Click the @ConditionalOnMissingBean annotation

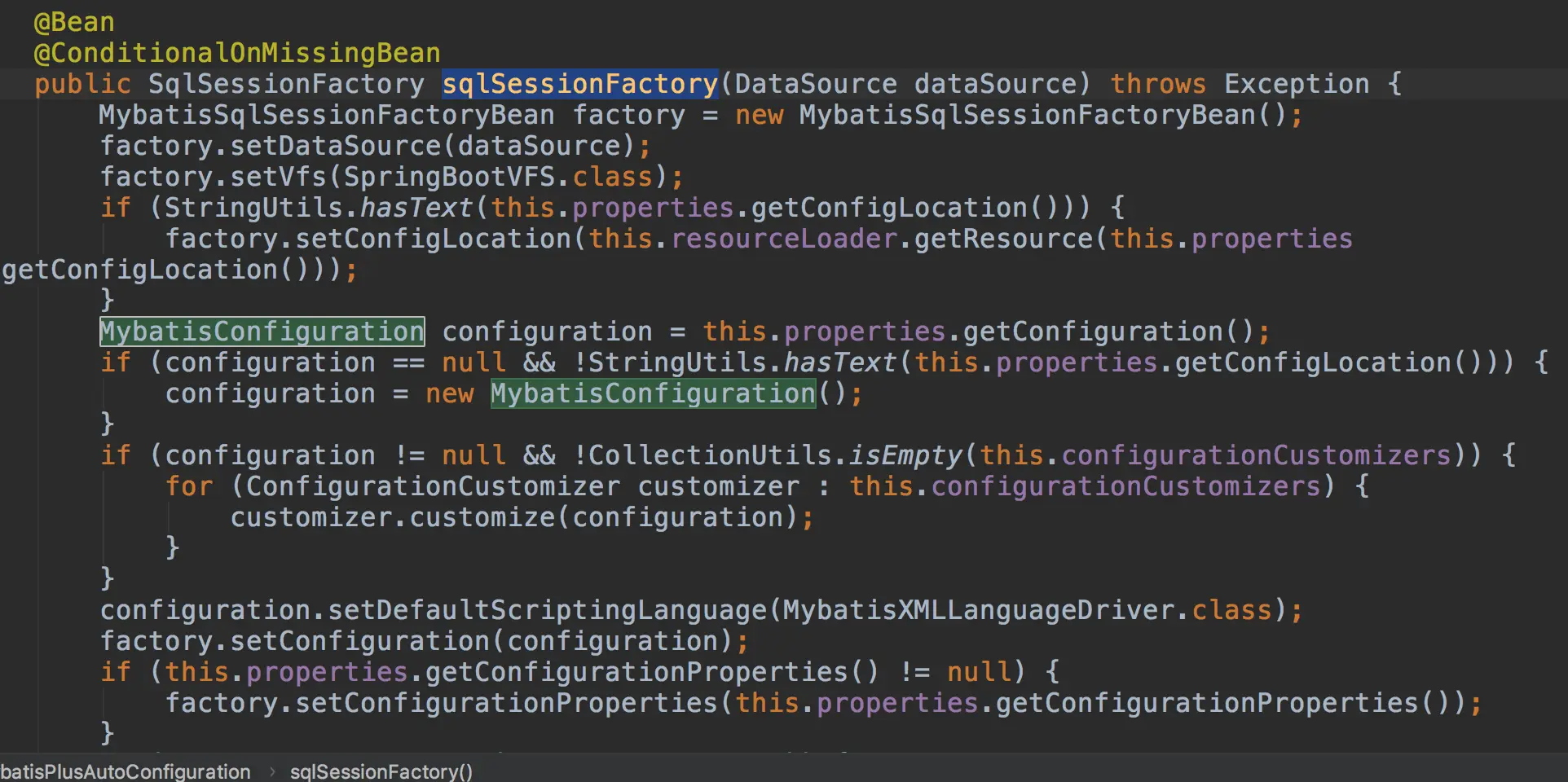(x=237, y=53)
